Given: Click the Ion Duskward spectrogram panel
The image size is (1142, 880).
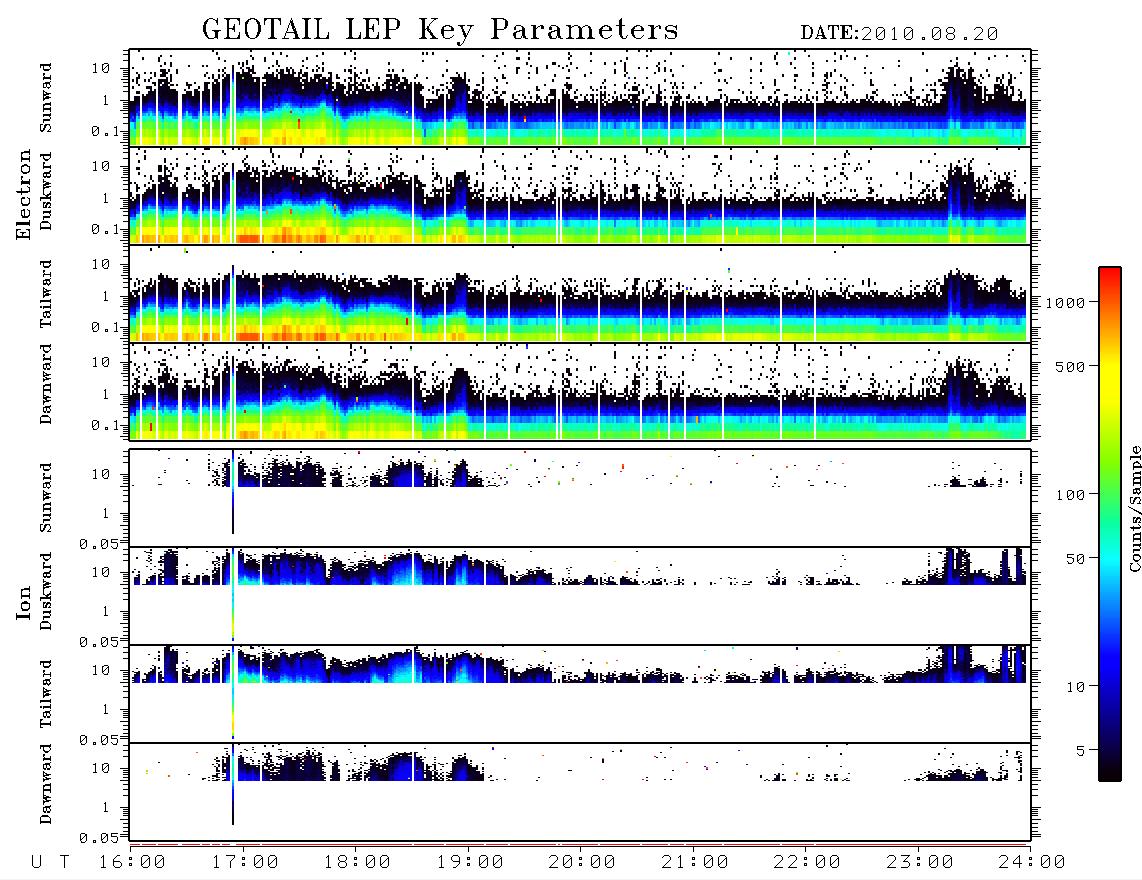Looking at the screenshot, I should point(580,595).
